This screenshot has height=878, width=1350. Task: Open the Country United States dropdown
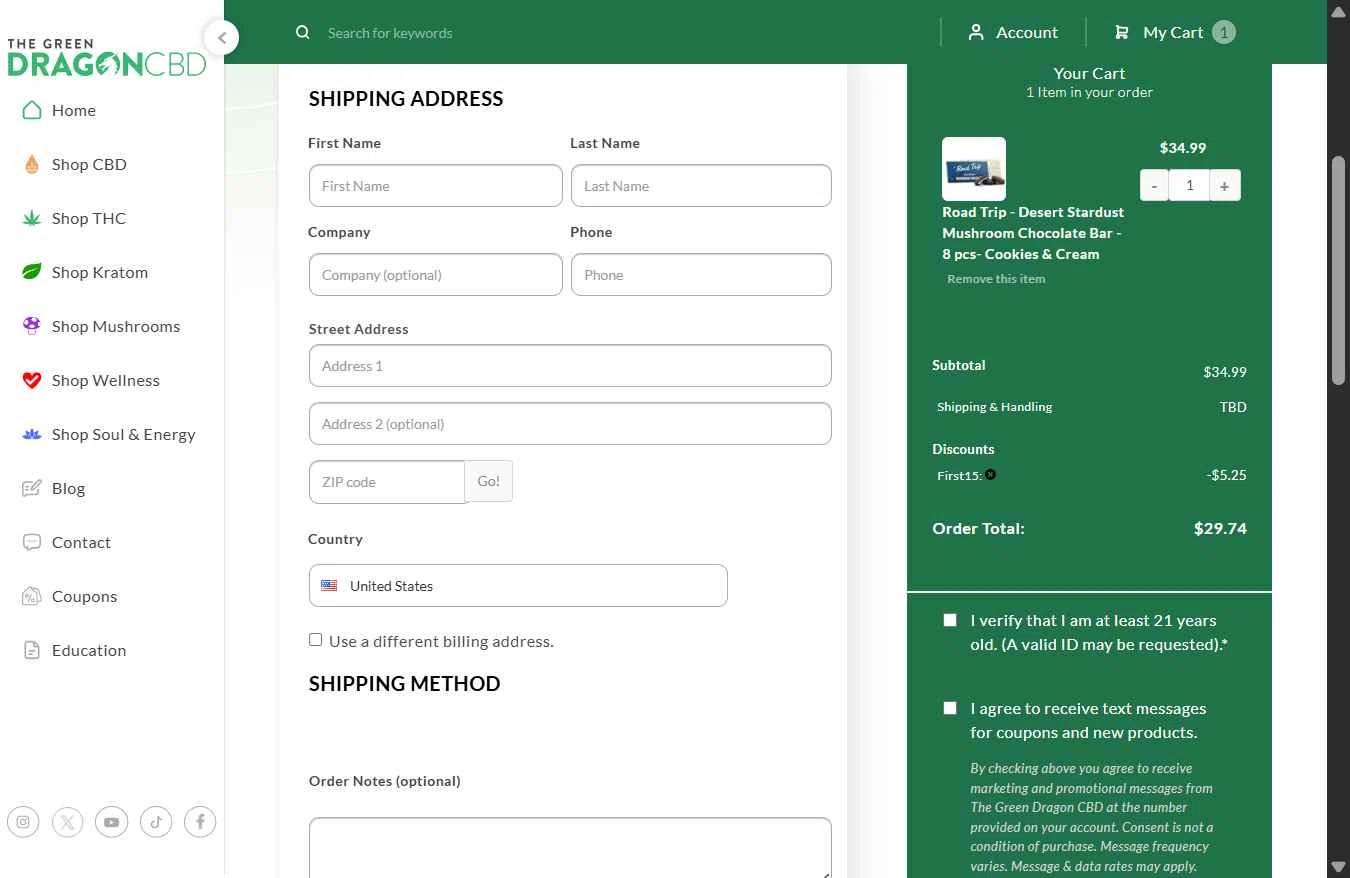(518, 586)
